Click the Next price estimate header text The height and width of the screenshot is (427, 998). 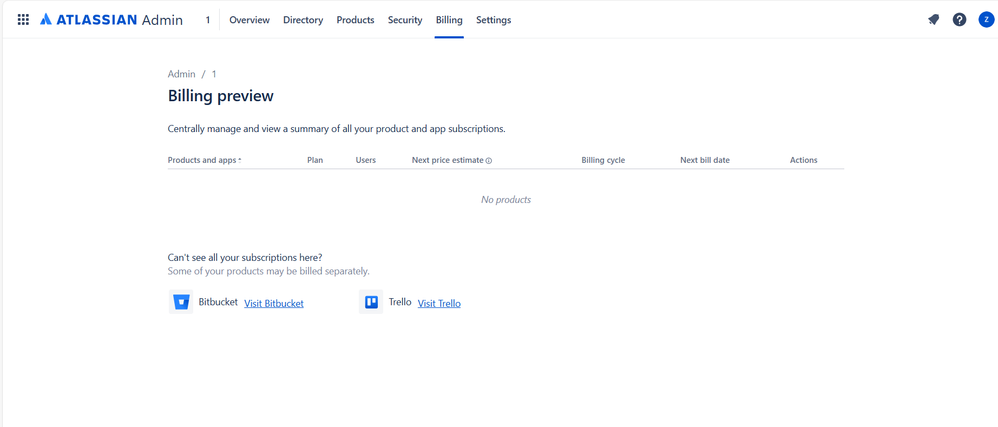coord(447,160)
